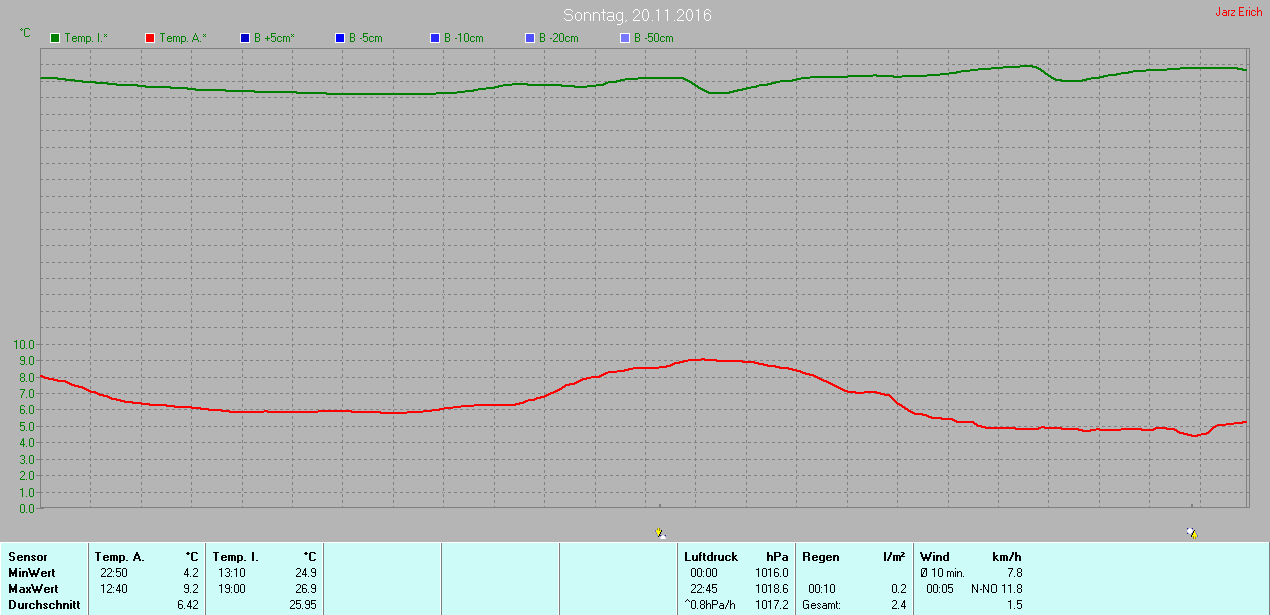Click the B -50cm legend color box
The height and width of the screenshot is (615, 1270).
click(625, 38)
